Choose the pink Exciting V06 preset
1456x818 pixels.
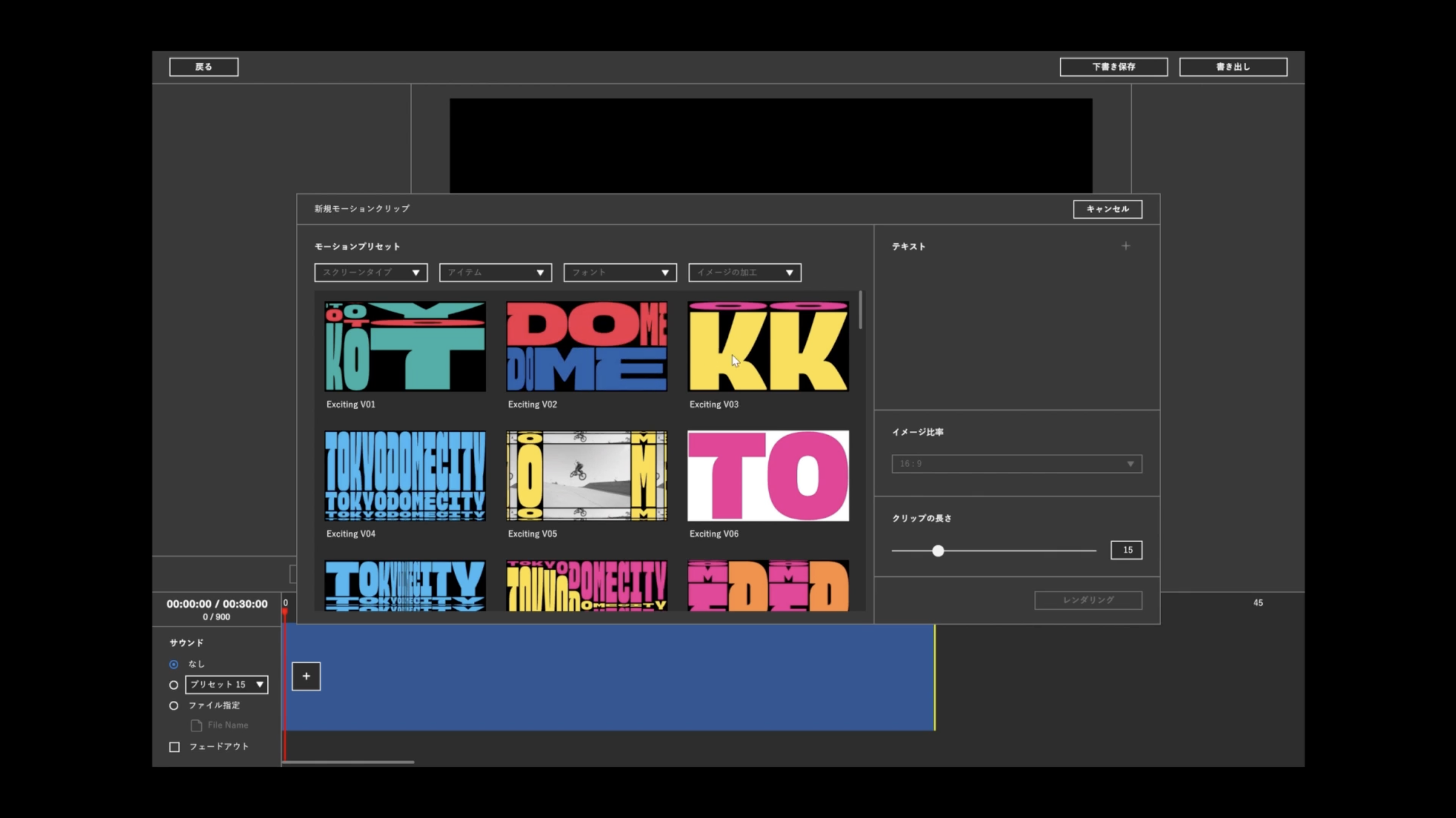(768, 476)
